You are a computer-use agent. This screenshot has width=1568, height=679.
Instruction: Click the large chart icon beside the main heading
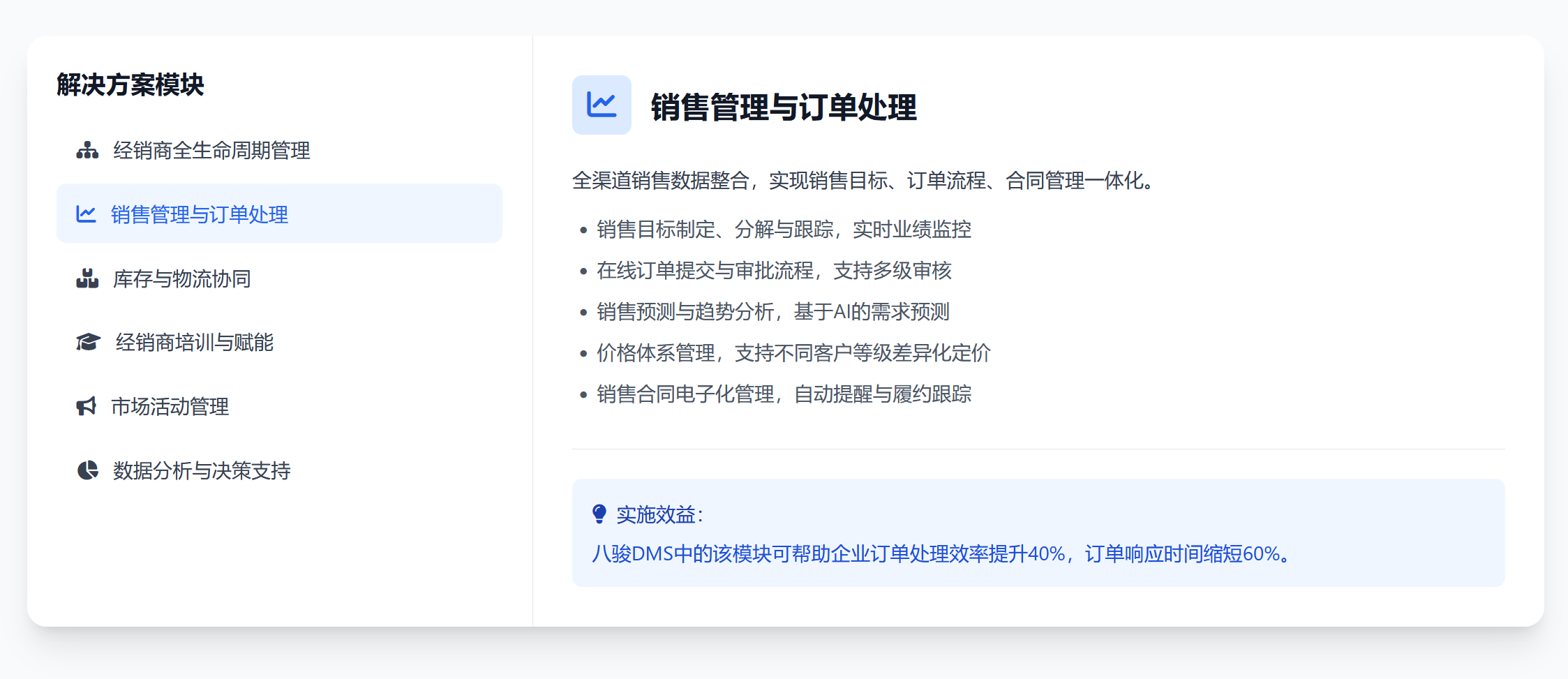point(601,105)
